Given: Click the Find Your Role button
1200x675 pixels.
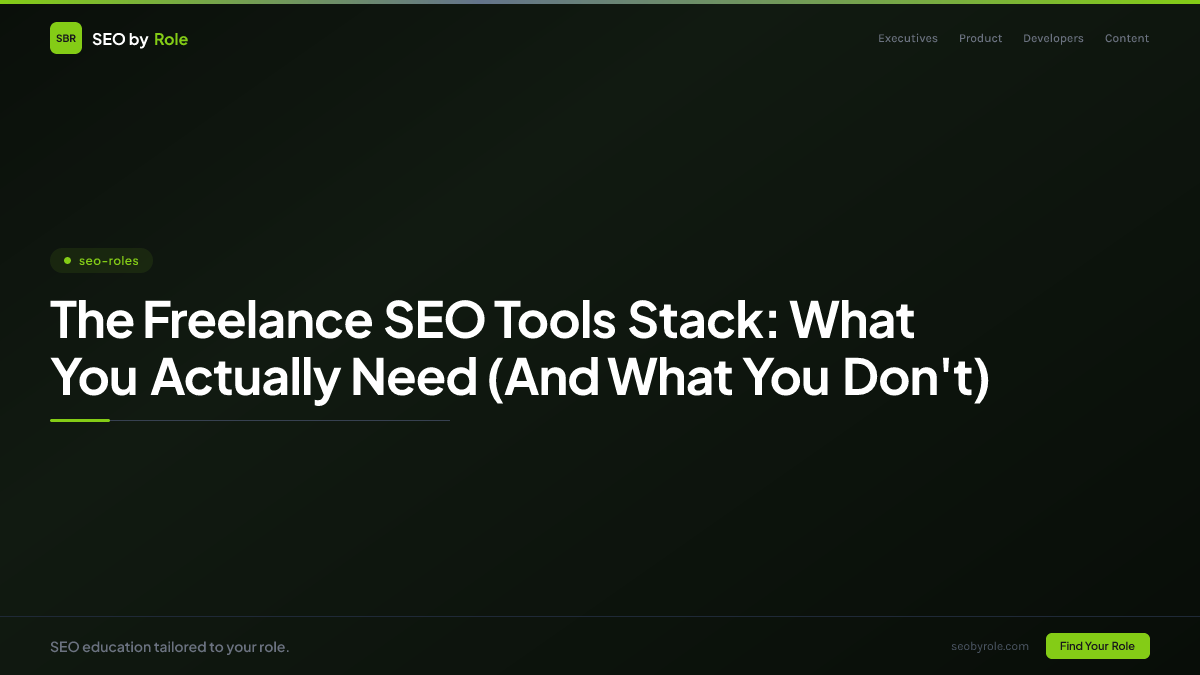Looking at the screenshot, I should coord(1097,646).
